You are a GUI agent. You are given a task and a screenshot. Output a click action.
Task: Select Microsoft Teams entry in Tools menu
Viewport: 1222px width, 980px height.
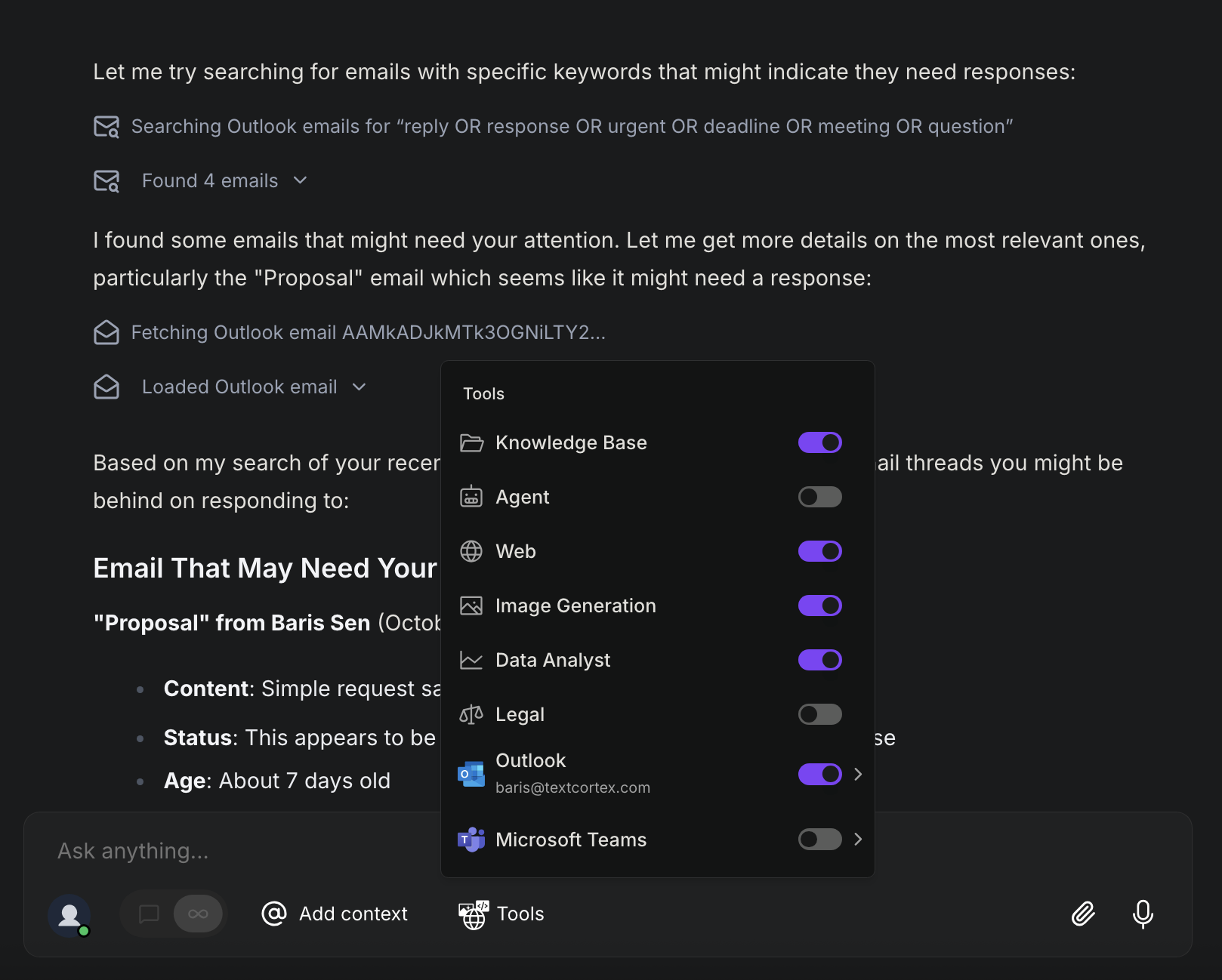click(x=571, y=840)
